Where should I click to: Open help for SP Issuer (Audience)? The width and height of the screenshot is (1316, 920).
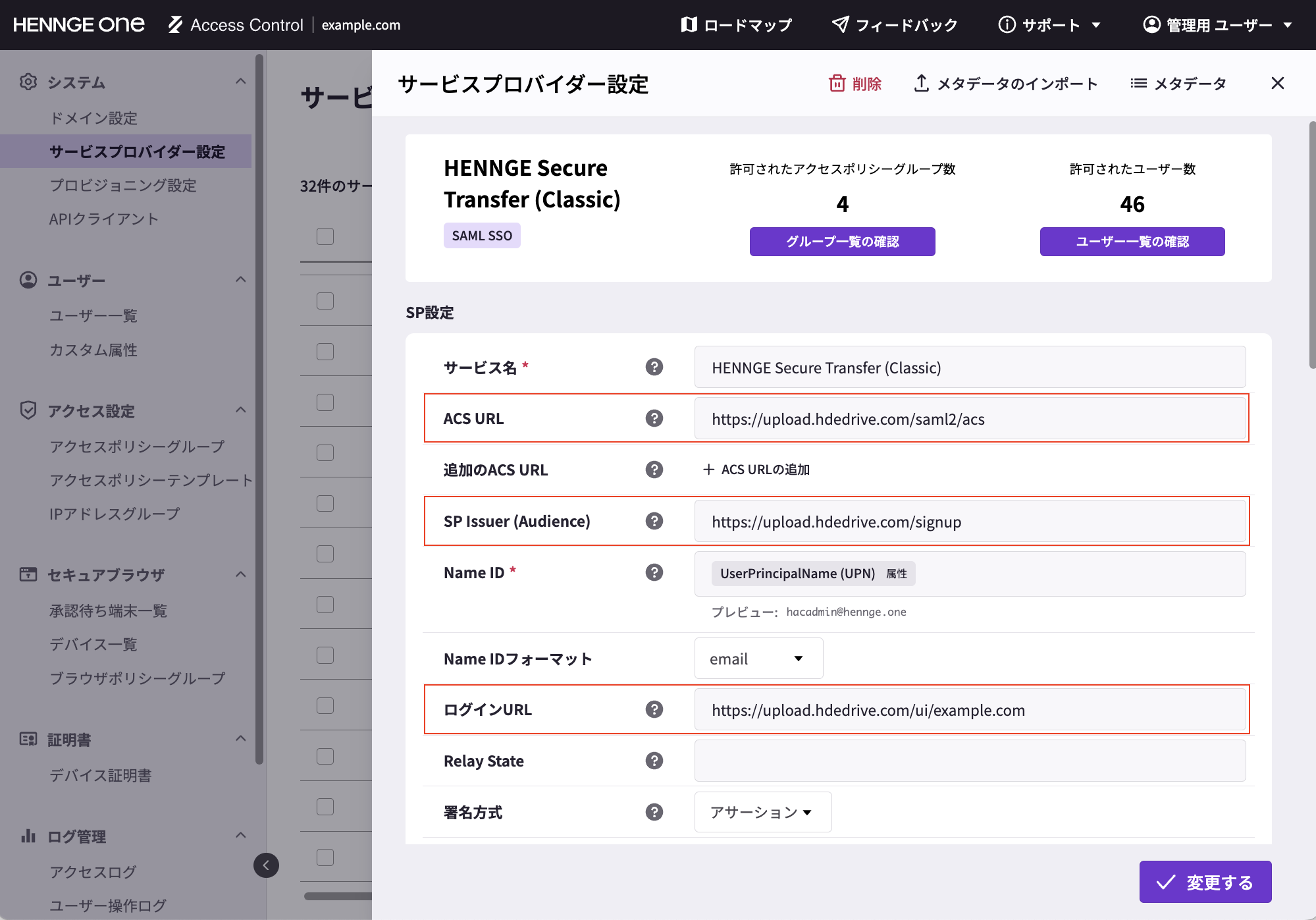point(654,521)
